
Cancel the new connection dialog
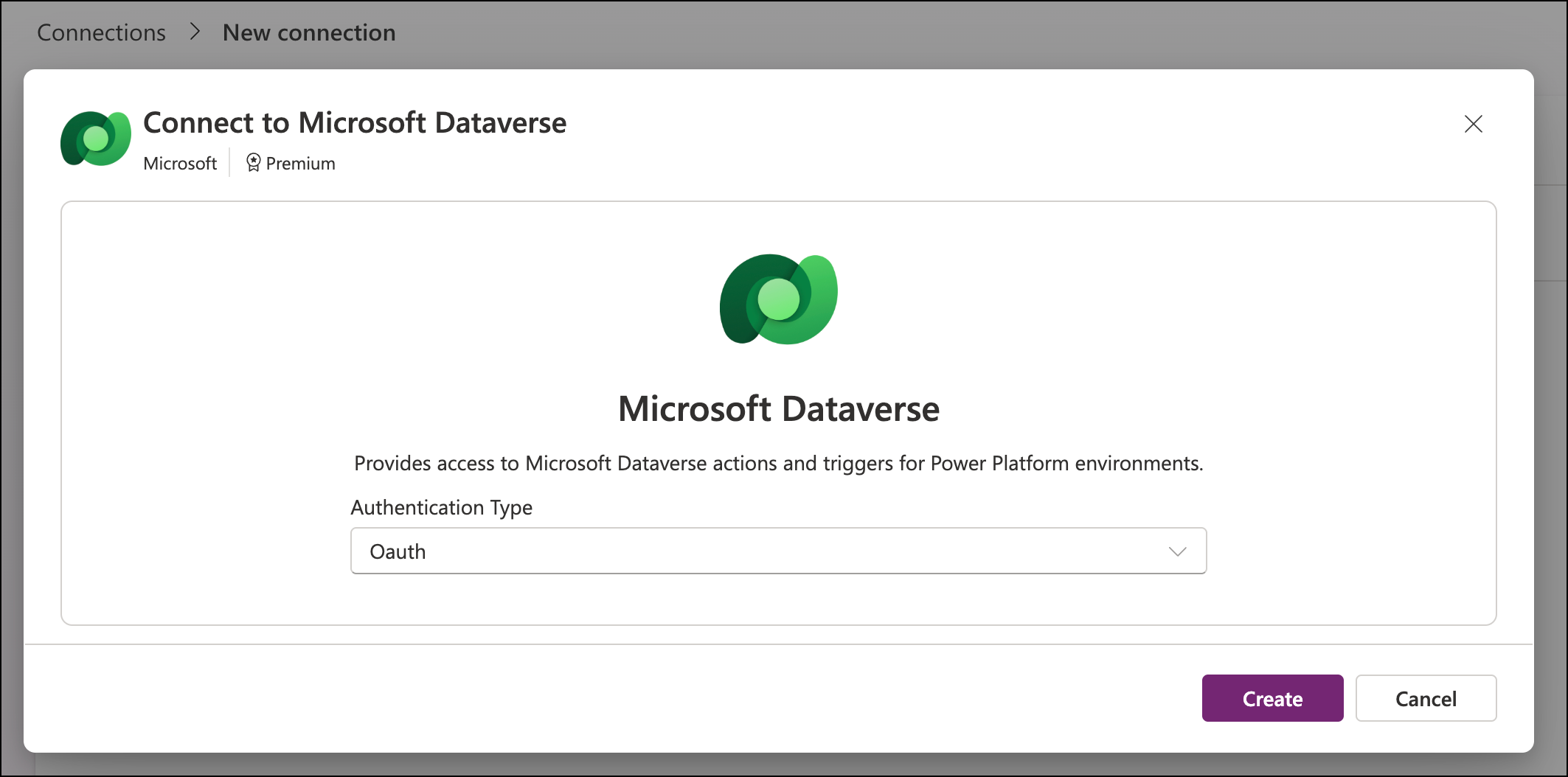point(1426,698)
